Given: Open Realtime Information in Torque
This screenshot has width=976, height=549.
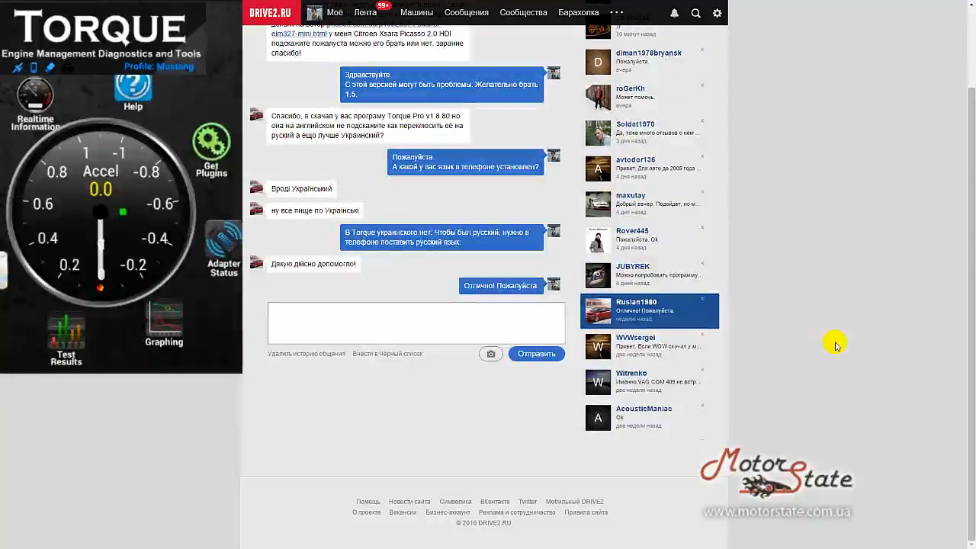Looking at the screenshot, I should click(x=35, y=103).
